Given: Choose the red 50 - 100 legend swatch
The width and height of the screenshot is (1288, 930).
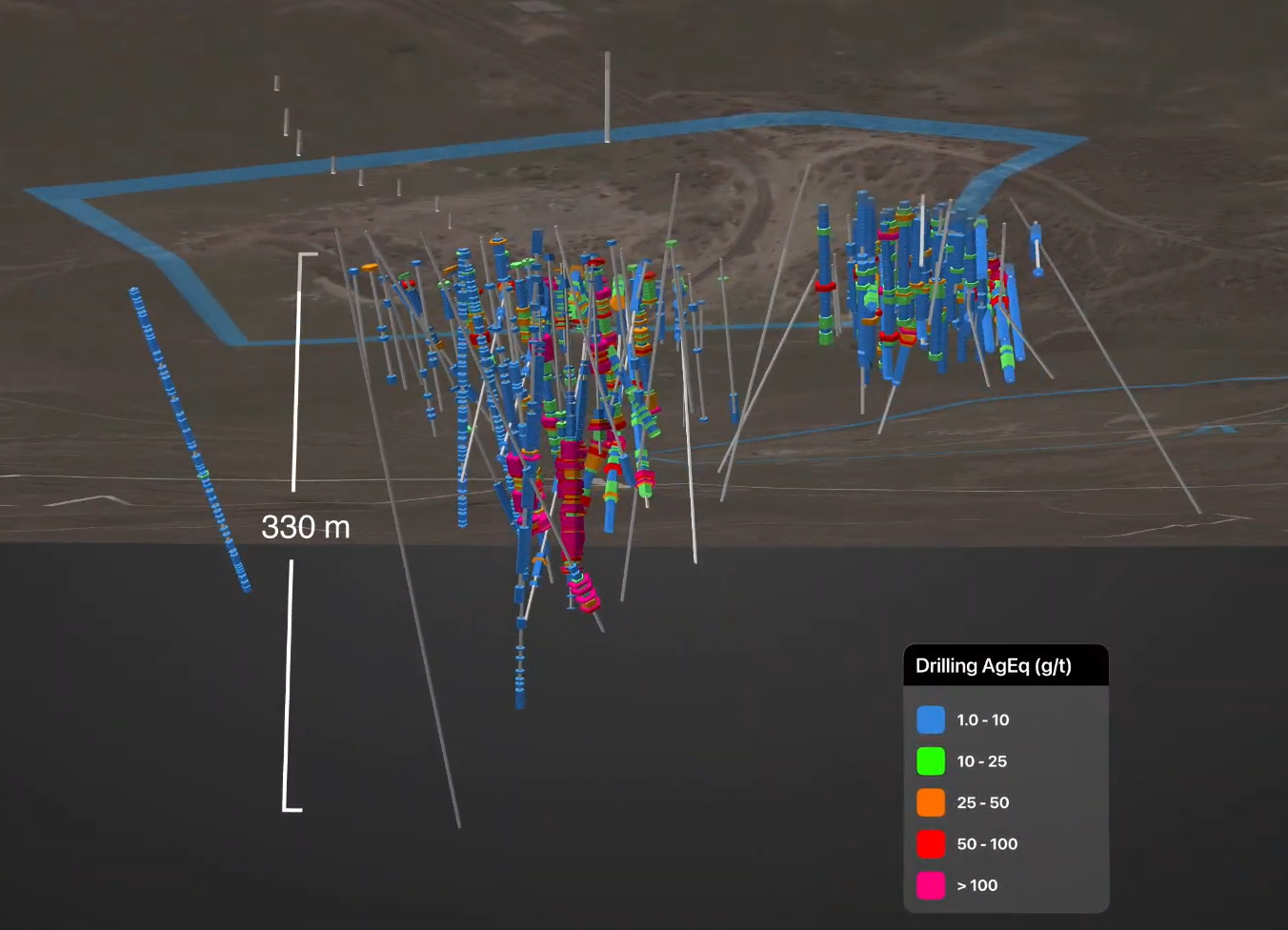Looking at the screenshot, I should 930,844.
